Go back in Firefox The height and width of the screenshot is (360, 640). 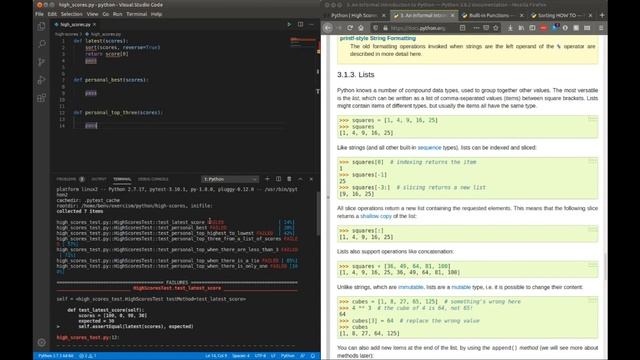(328, 28)
